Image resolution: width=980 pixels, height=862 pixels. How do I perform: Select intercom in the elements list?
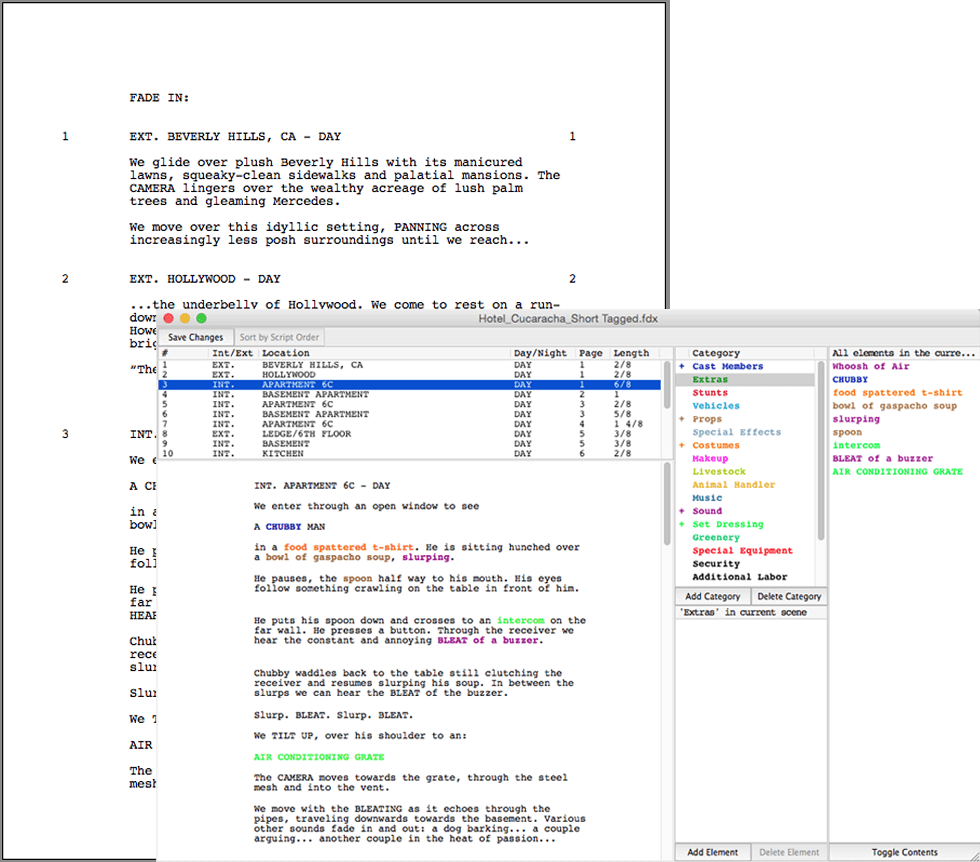[856, 445]
